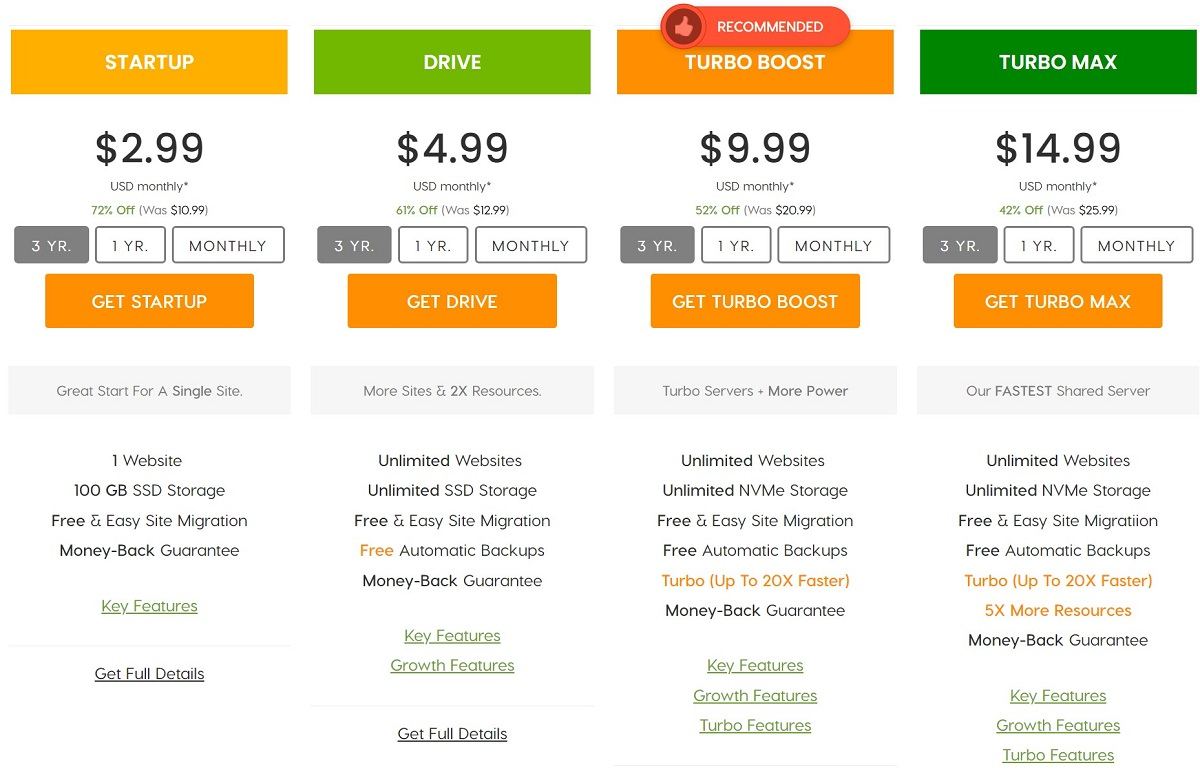
Task: Click 'Unlimited SSD Storage' in Drive plan
Action: click(x=452, y=491)
